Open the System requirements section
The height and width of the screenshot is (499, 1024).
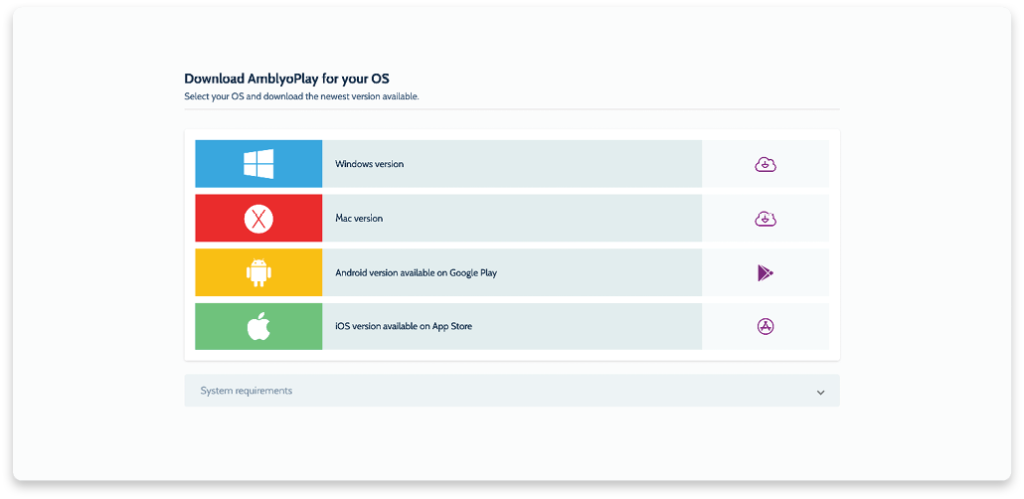pos(512,391)
